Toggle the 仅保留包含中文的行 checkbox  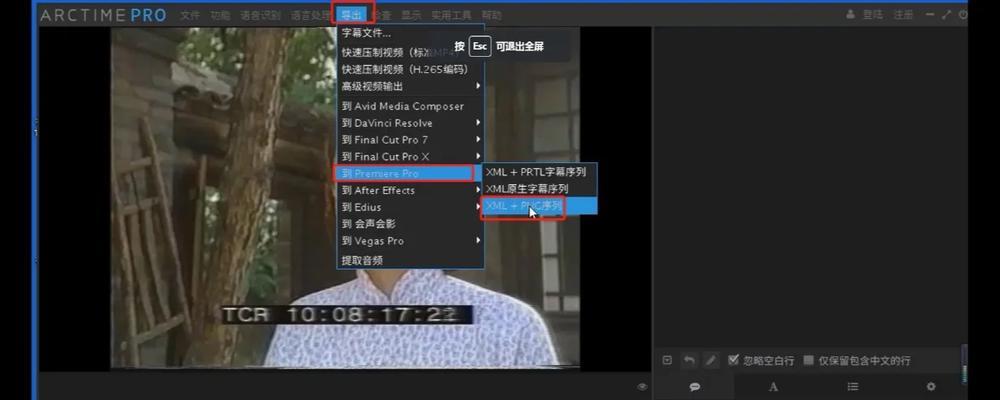click(x=809, y=360)
